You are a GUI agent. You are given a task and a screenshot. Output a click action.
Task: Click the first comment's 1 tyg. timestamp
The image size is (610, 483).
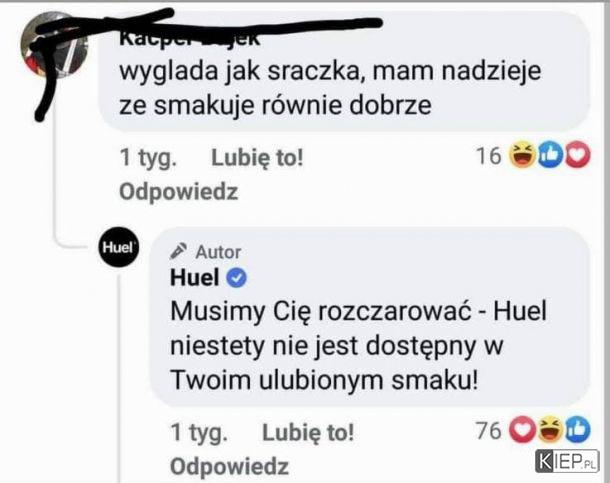(x=148, y=158)
